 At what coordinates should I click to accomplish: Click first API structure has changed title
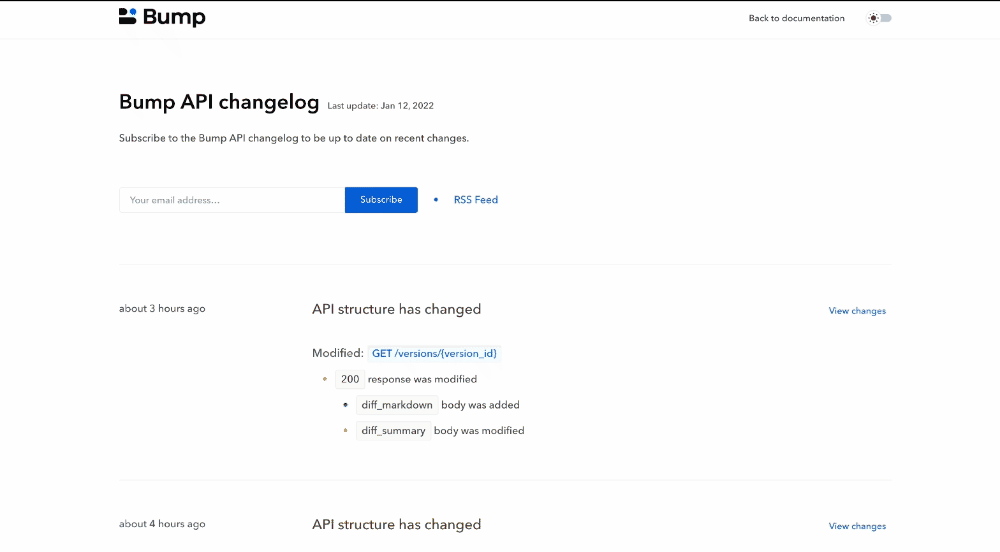(x=396, y=309)
